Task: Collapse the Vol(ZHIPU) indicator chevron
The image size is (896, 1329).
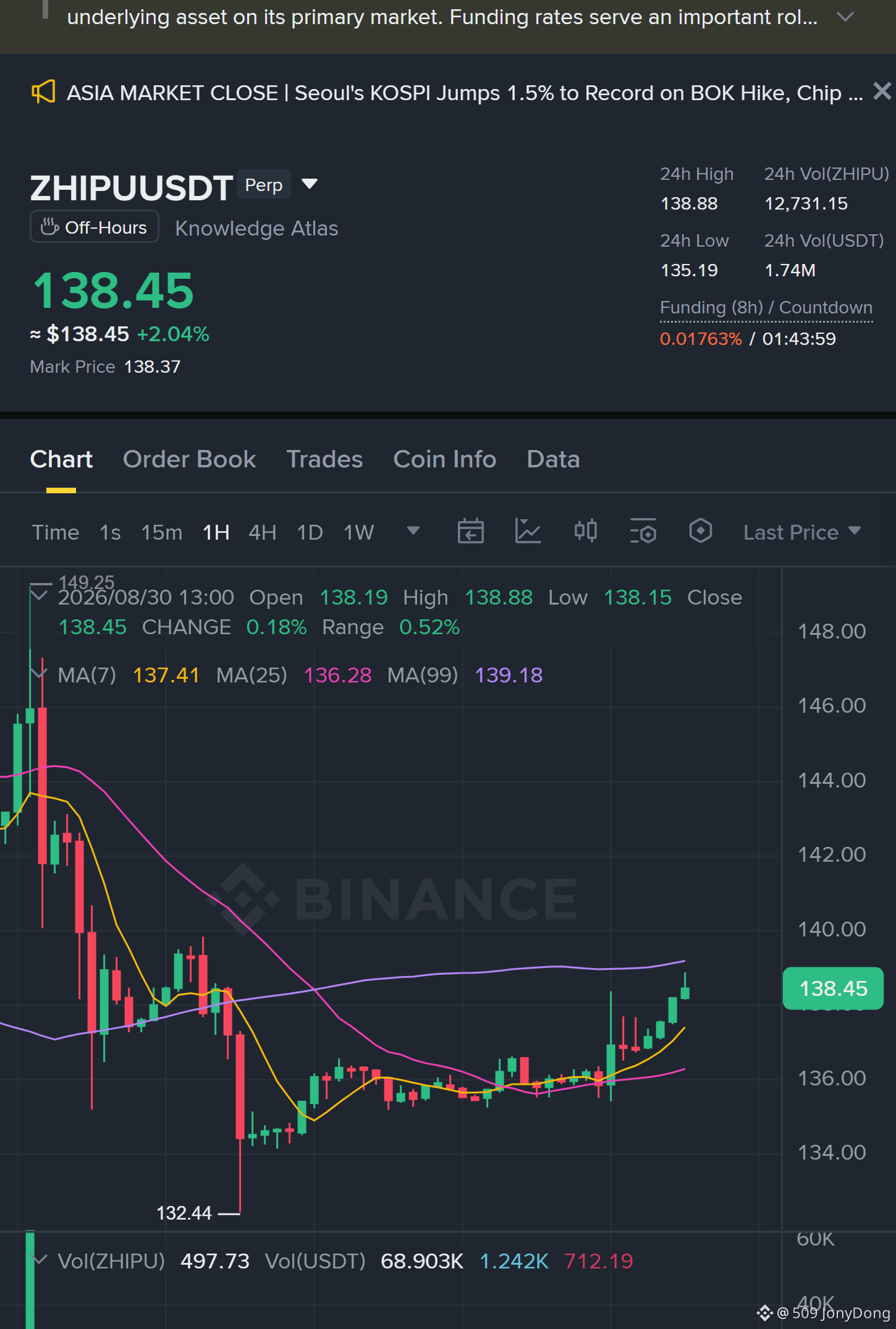Action: (39, 1260)
